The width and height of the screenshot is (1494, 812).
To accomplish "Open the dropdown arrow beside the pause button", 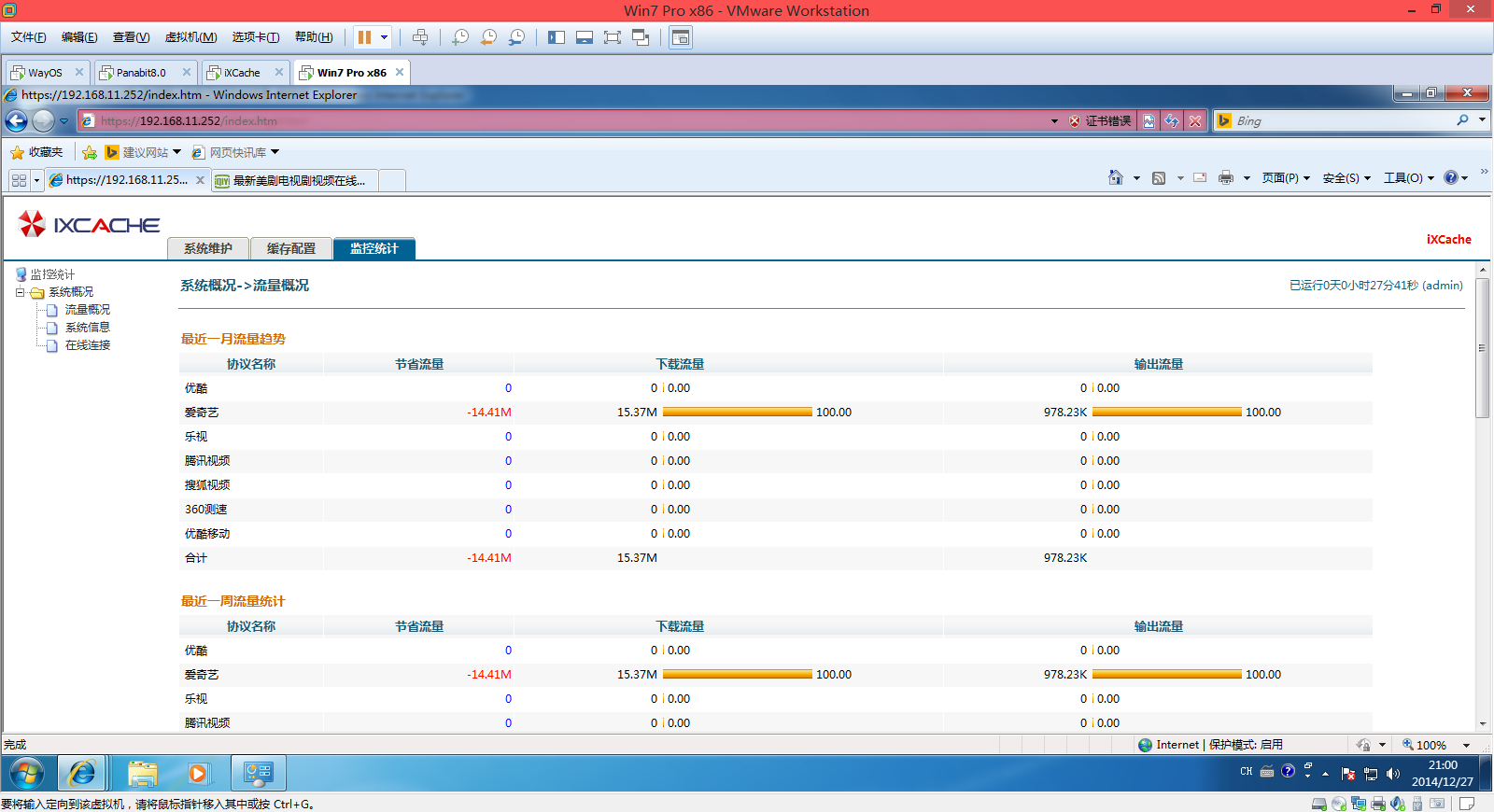I will click(384, 37).
